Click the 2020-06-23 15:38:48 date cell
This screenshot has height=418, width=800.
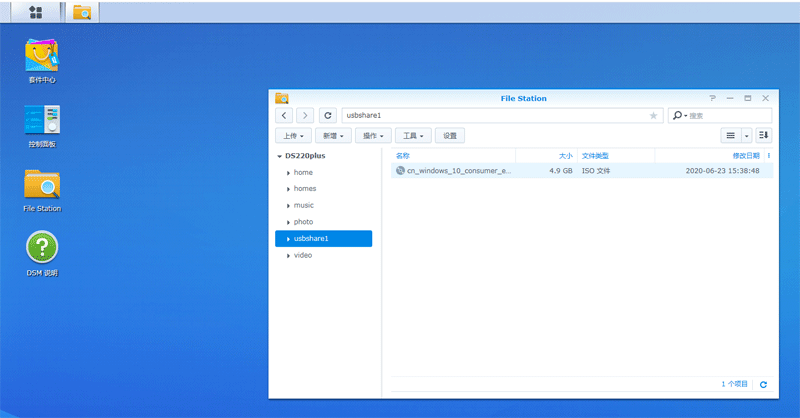(722, 170)
